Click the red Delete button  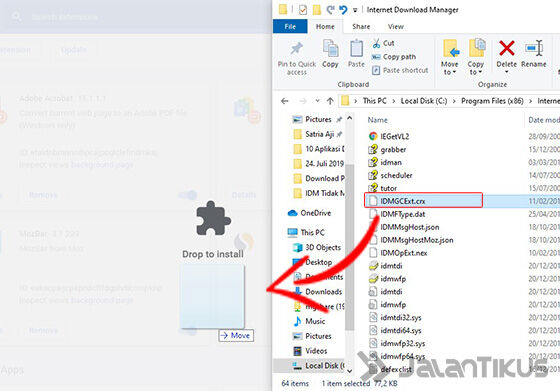[506, 55]
